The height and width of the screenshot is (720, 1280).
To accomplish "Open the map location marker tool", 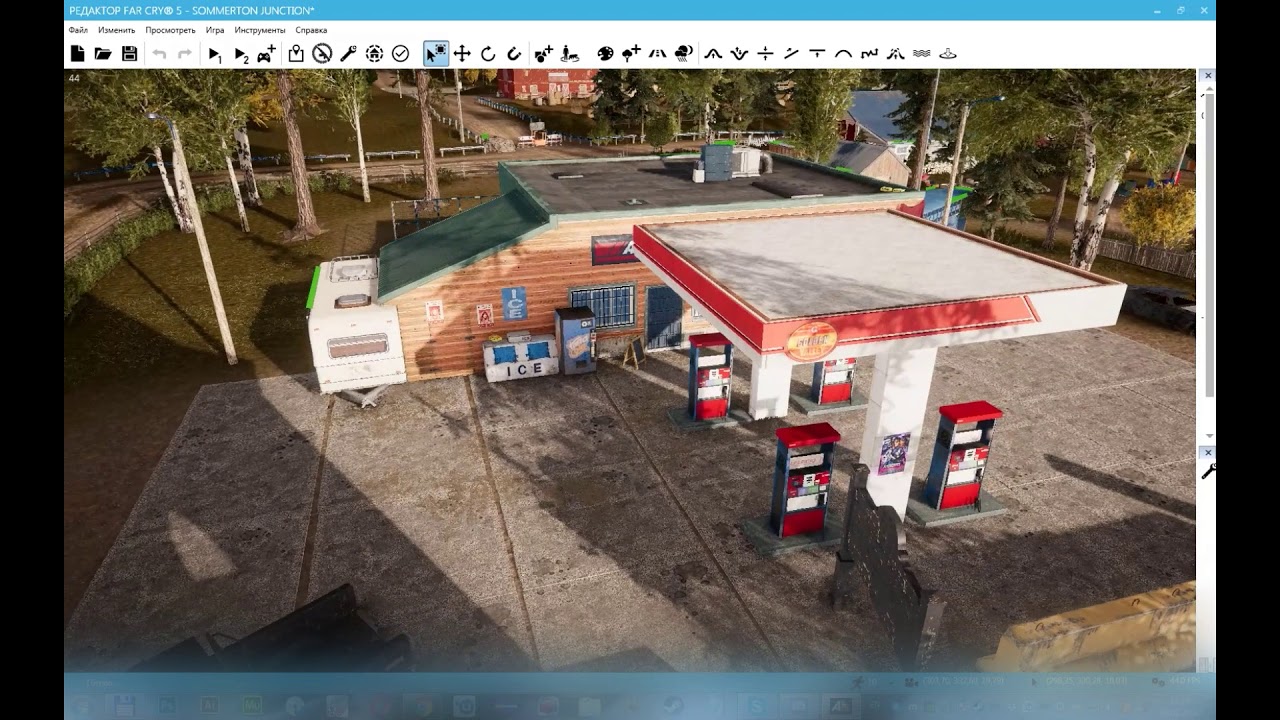I will pyautogui.click(x=296, y=54).
